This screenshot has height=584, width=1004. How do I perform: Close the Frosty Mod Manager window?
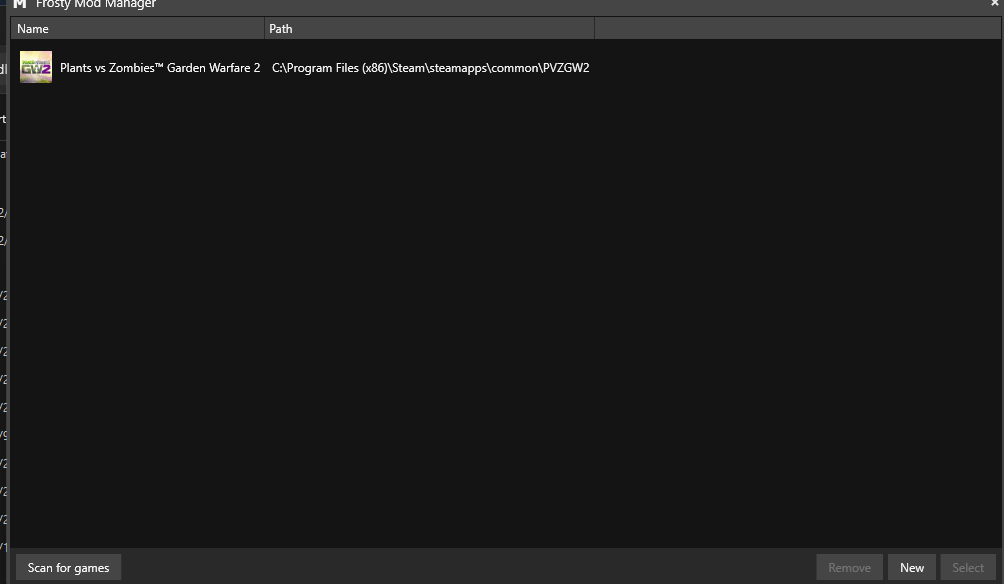tap(995, 3)
